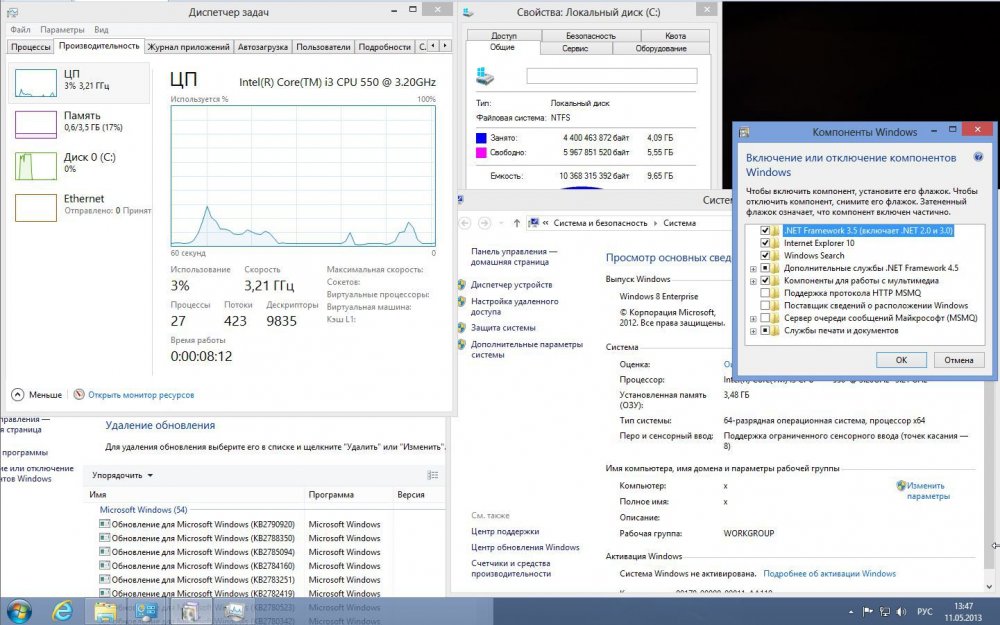Open the volume speaker icon
Screen dimensions: 1000x625
pyautogui.click(x=901, y=612)
